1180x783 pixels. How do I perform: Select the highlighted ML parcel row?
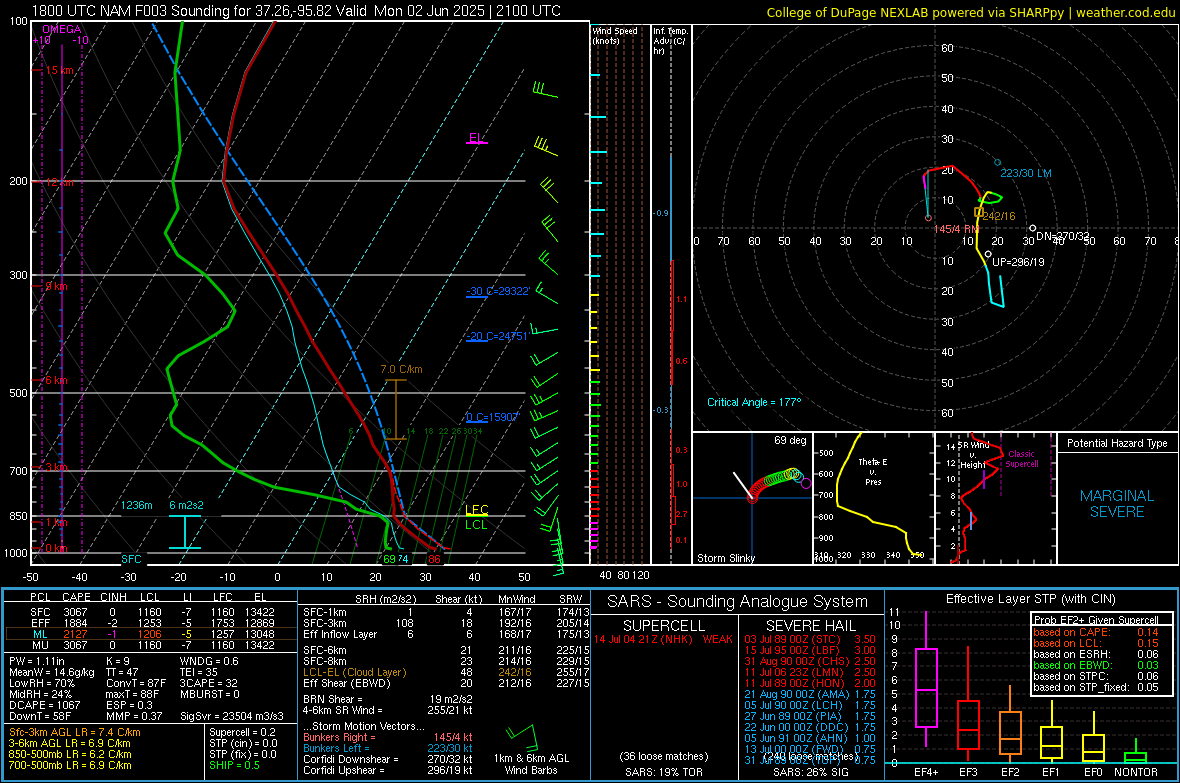151,634
